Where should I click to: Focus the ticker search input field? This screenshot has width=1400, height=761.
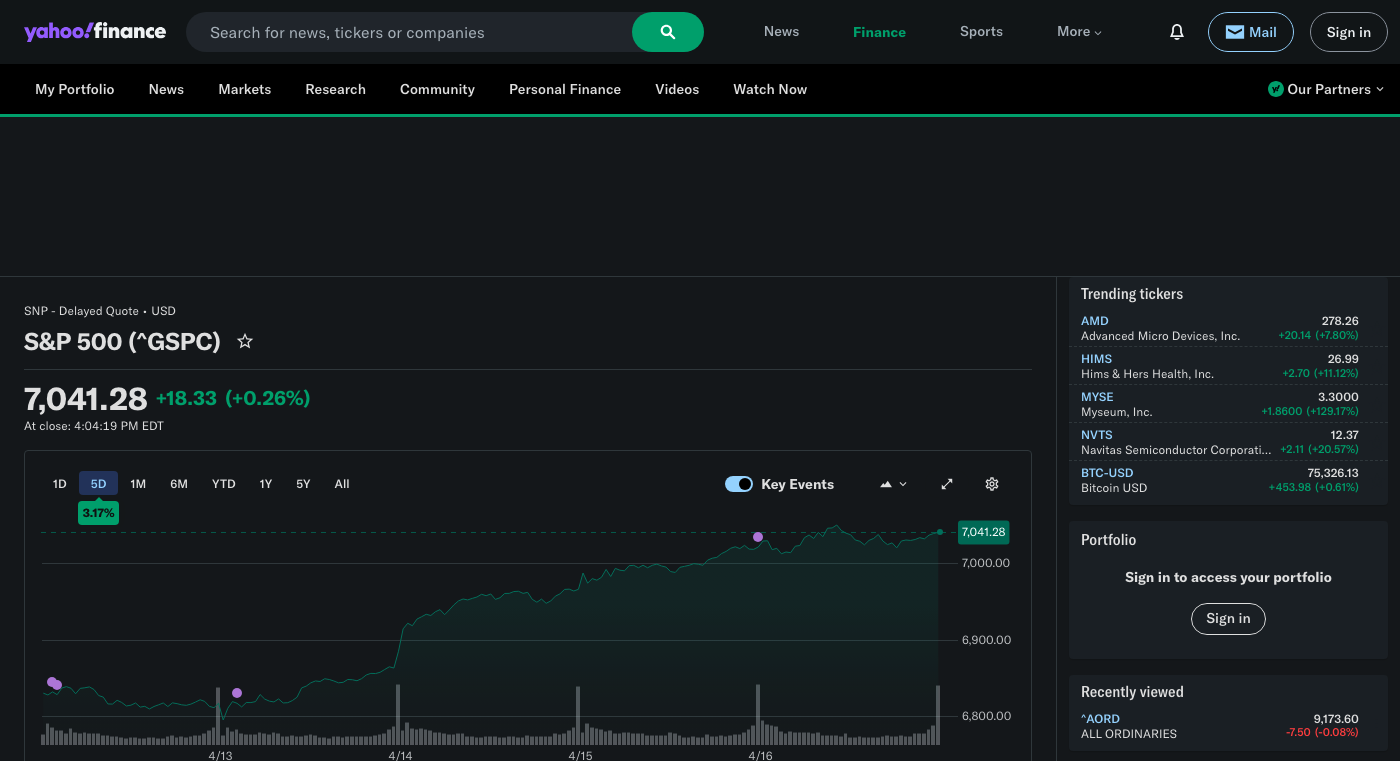(410, 32)
